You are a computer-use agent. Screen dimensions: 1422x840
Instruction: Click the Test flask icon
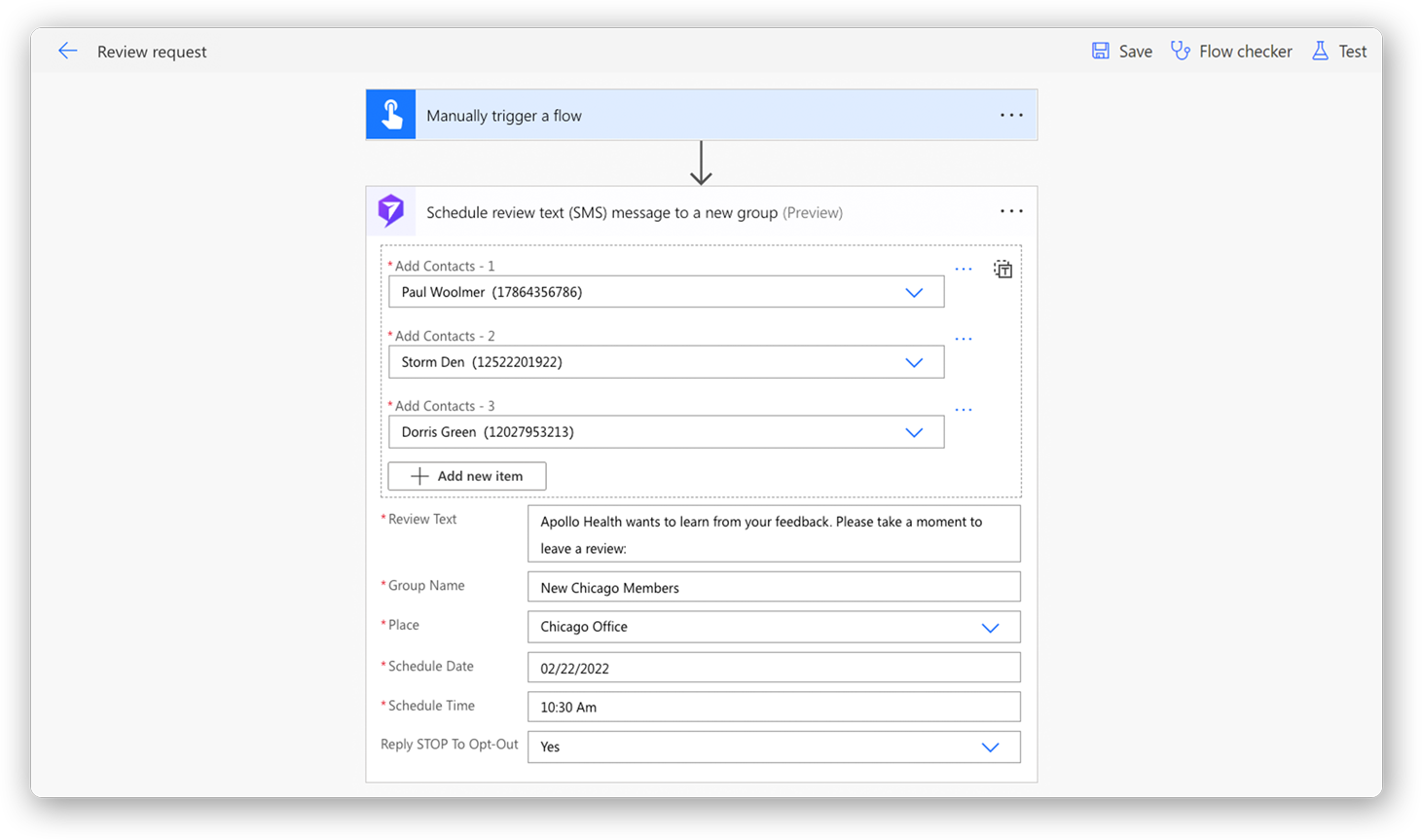click(1320, 51)
